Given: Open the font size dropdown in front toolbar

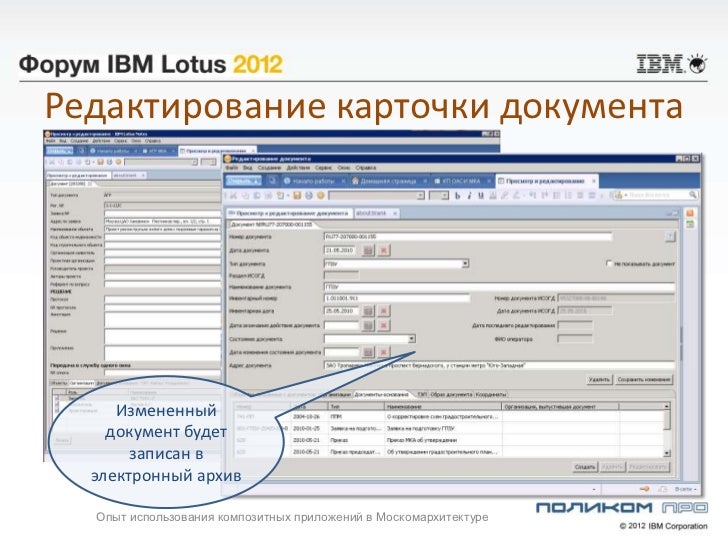Looking at the screenshot, I should click(x=445, y=195).
